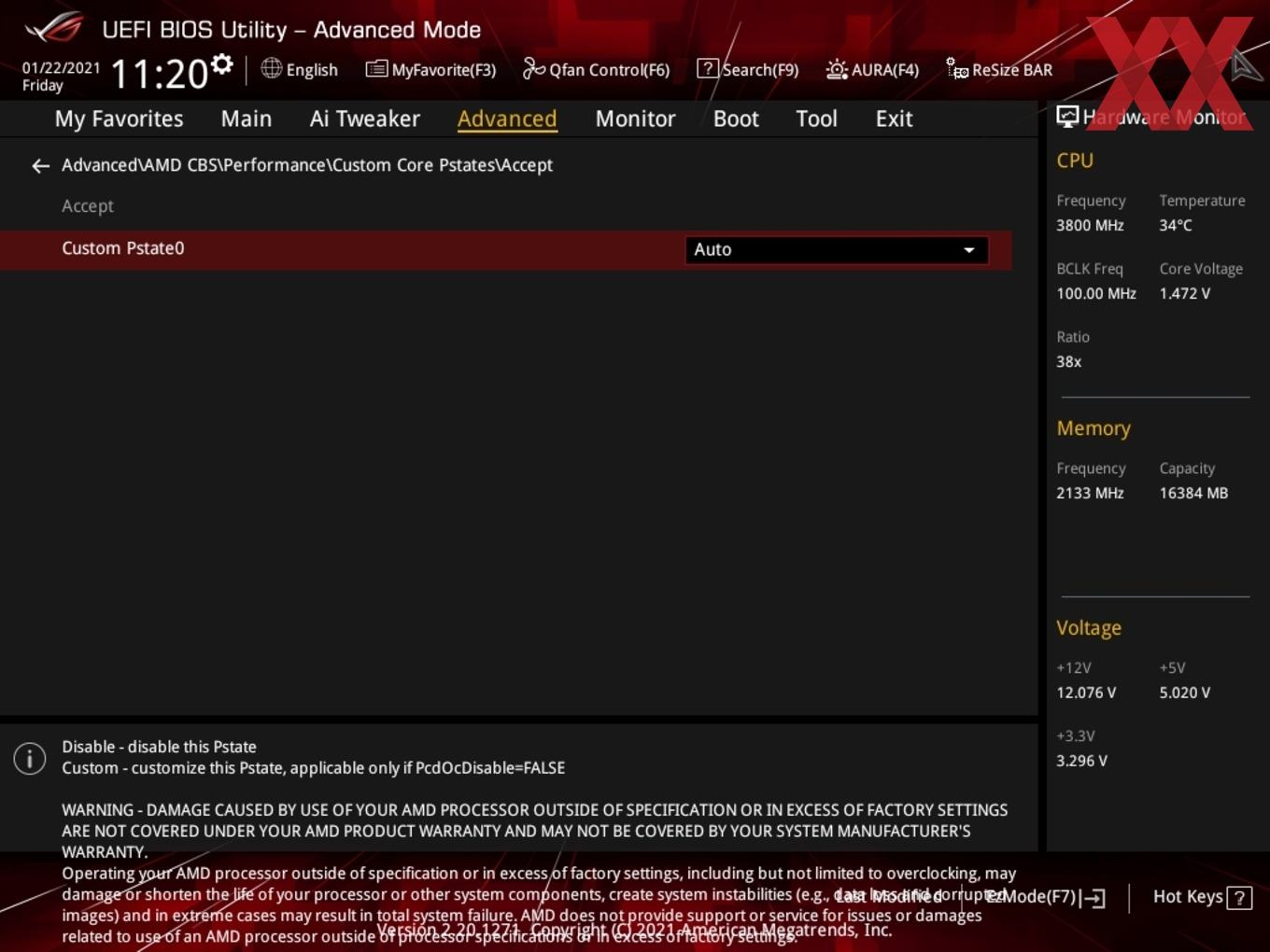This screenshot has height=952, width=1270.
Task: Open the Tool tab
Action: coord(816,119)
